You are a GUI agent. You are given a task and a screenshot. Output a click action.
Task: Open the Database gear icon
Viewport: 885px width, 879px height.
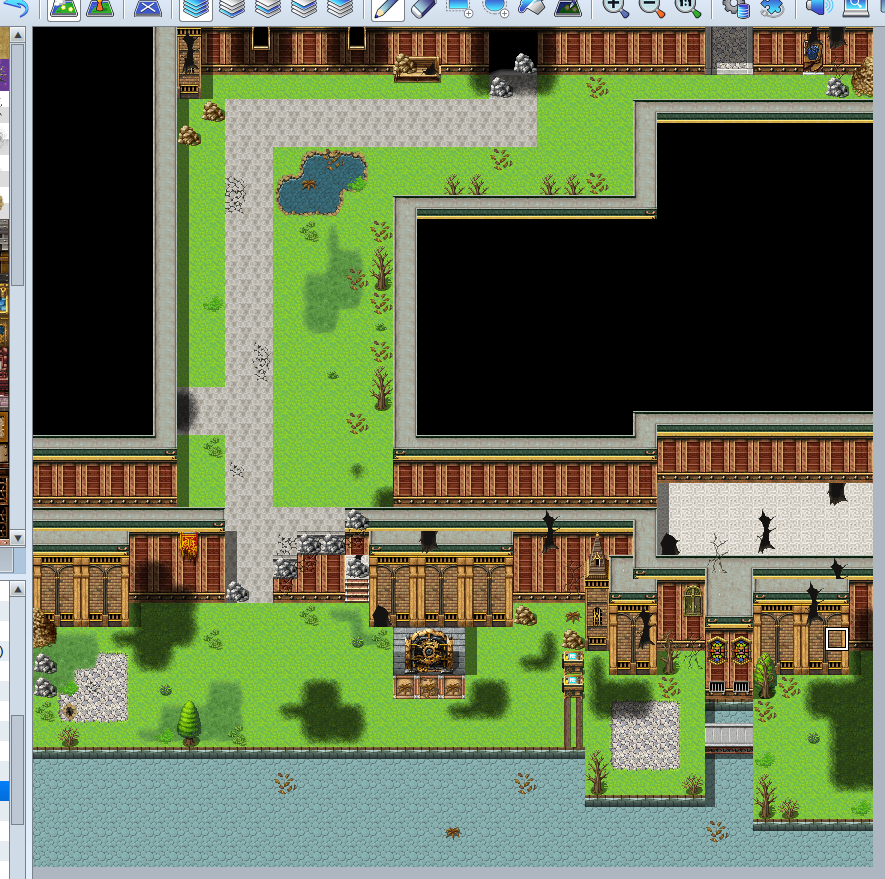pyautogui.click(x=736, y=7)
